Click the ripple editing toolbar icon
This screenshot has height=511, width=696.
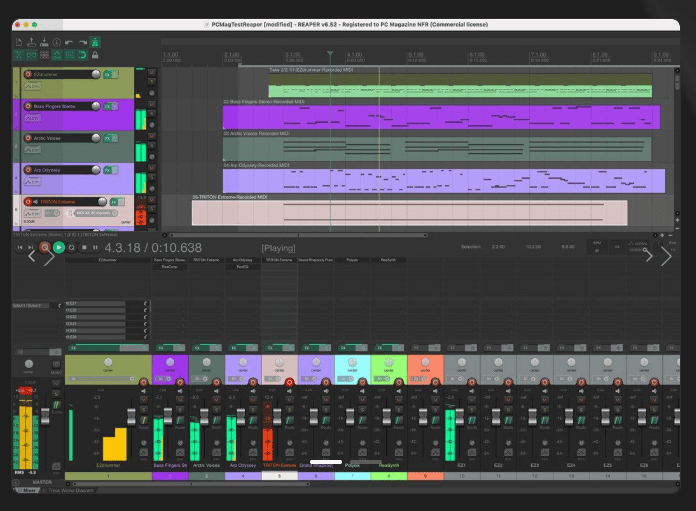[x=44, y=55]
